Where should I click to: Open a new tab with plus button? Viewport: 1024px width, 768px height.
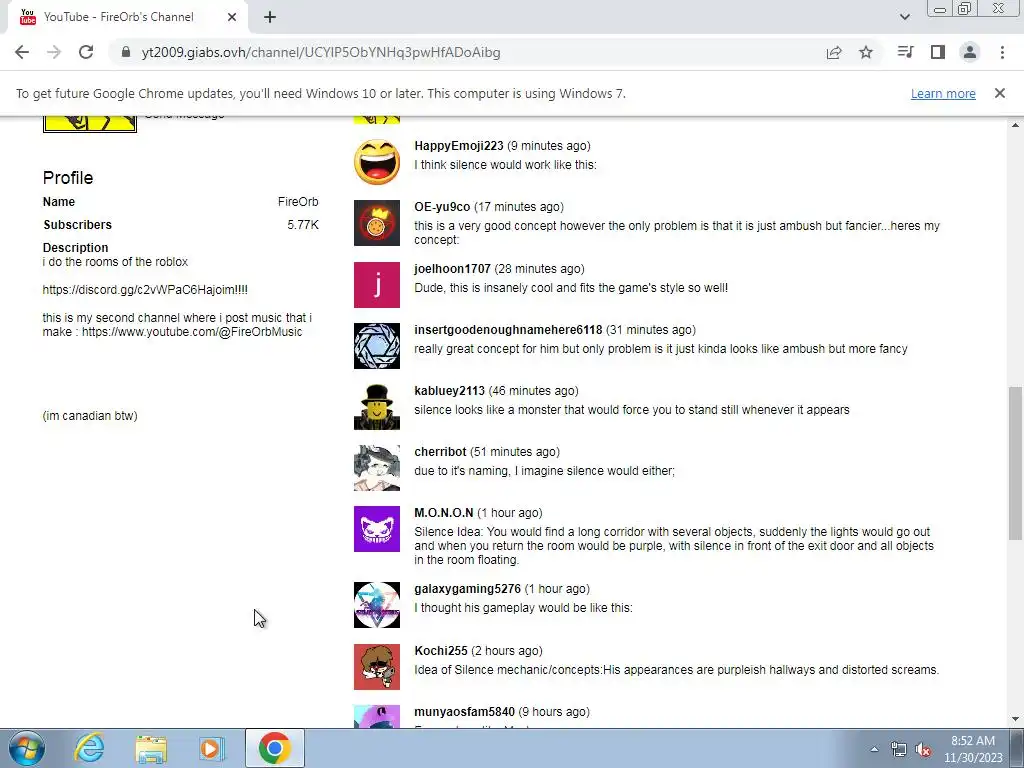coord(270,17)
